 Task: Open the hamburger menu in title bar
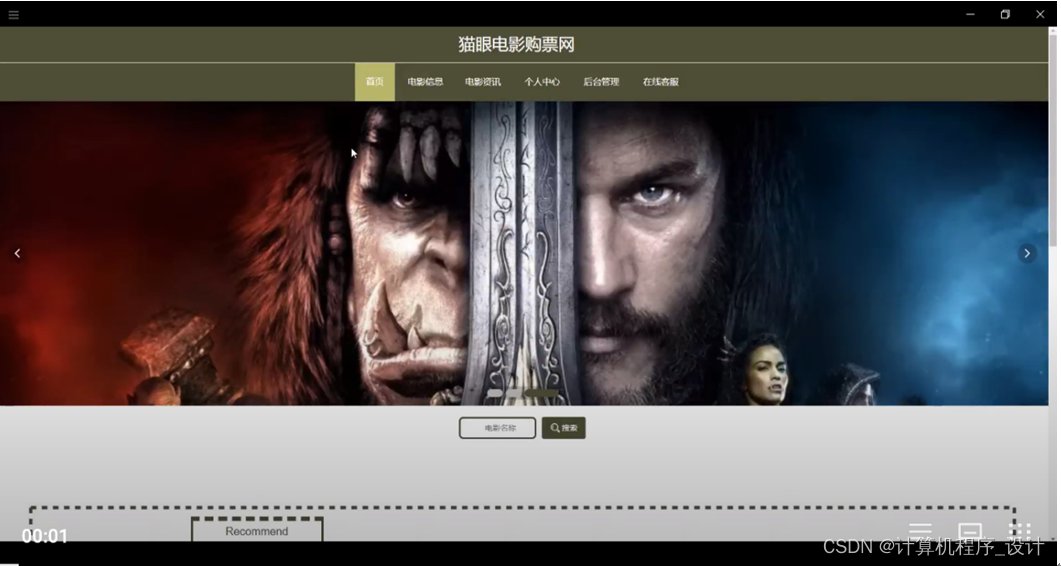click(14, 14)
